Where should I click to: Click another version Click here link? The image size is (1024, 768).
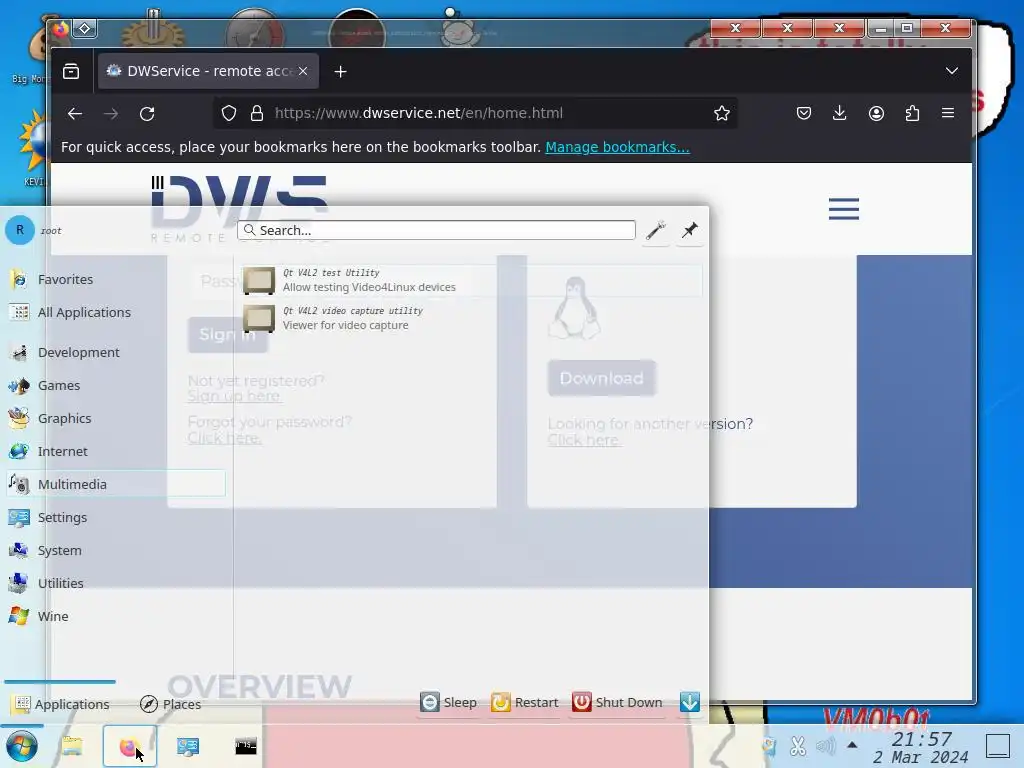[584, 440]
